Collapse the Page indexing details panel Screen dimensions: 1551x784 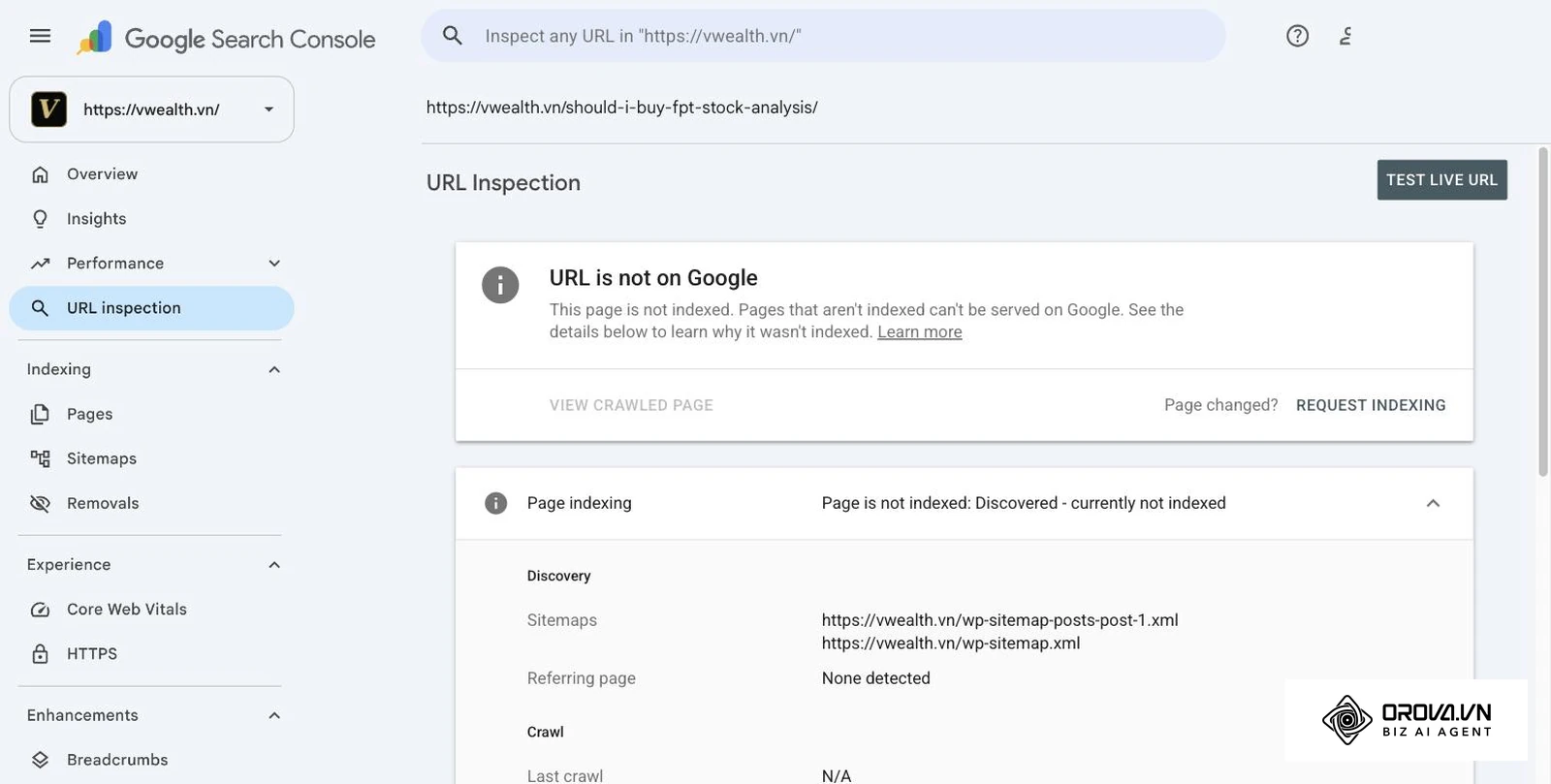tap(1433, 503)
